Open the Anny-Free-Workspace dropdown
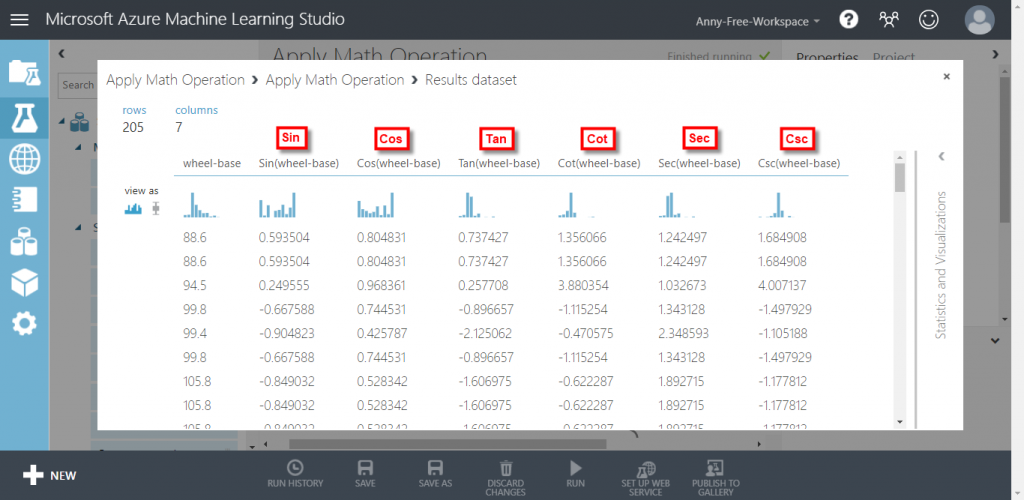This screenshot has height=500, width=1024. [x=758, y=22]
